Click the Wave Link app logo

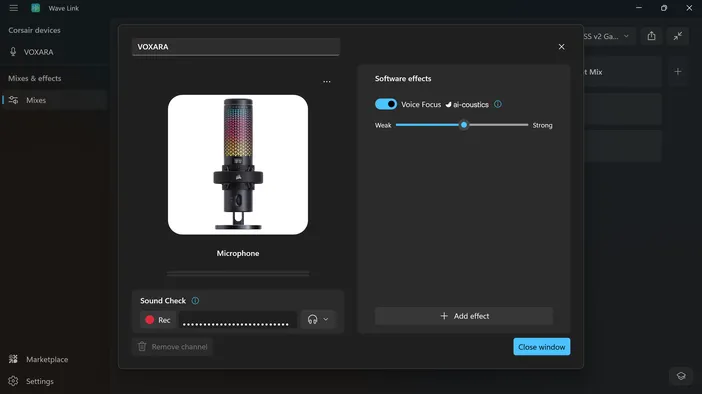point(35,8)
